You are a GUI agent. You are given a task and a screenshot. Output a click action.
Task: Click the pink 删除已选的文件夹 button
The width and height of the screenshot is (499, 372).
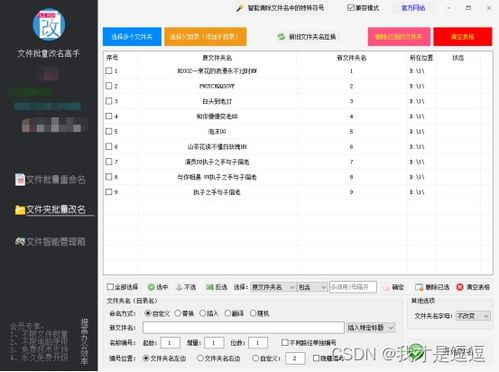pyautogui.click(x=399, y=36)
